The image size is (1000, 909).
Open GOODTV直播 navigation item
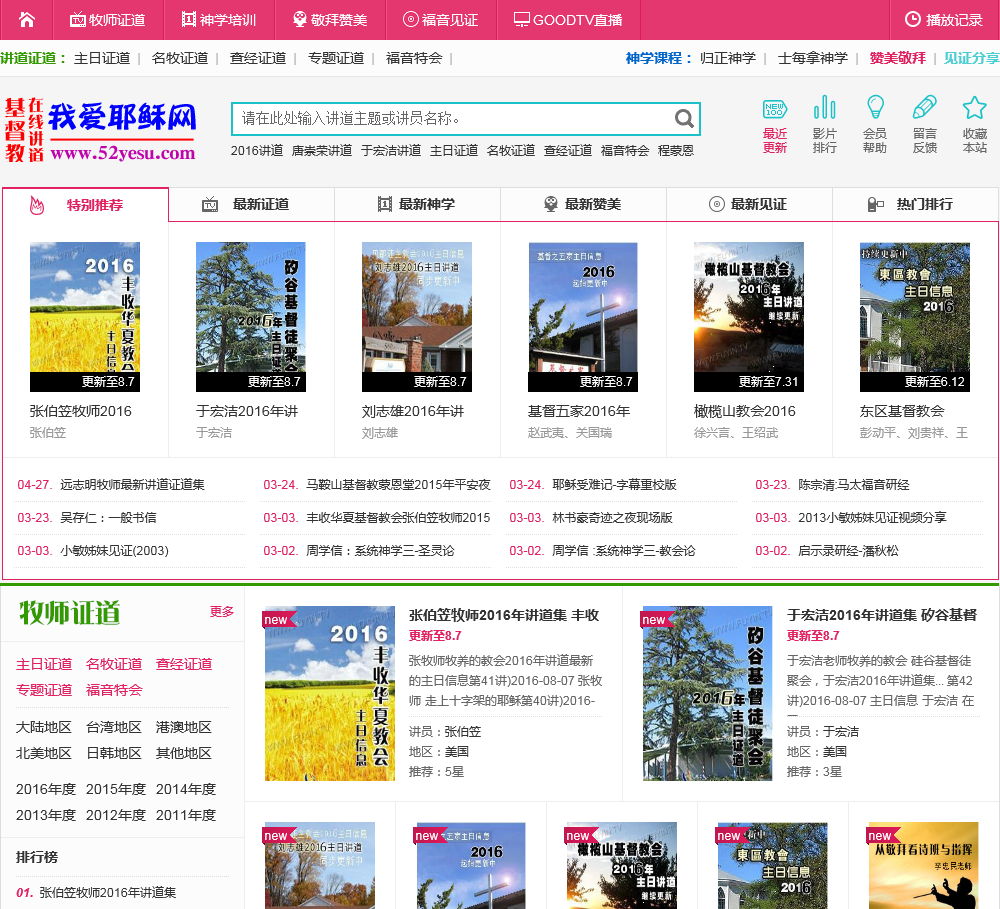click(568, 20)
